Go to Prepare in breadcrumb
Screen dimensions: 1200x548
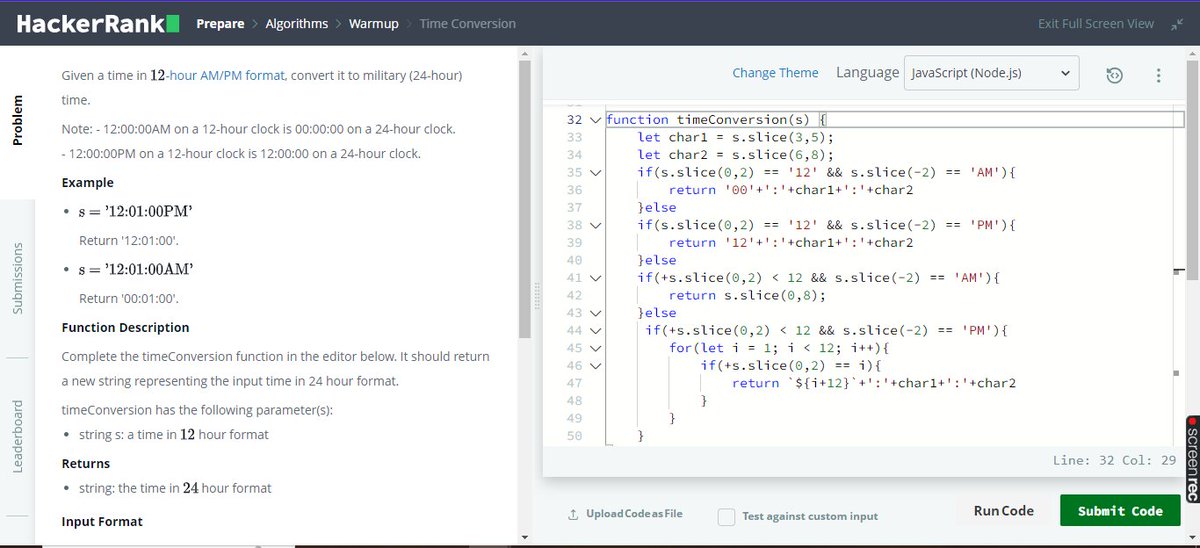[220, 24]
